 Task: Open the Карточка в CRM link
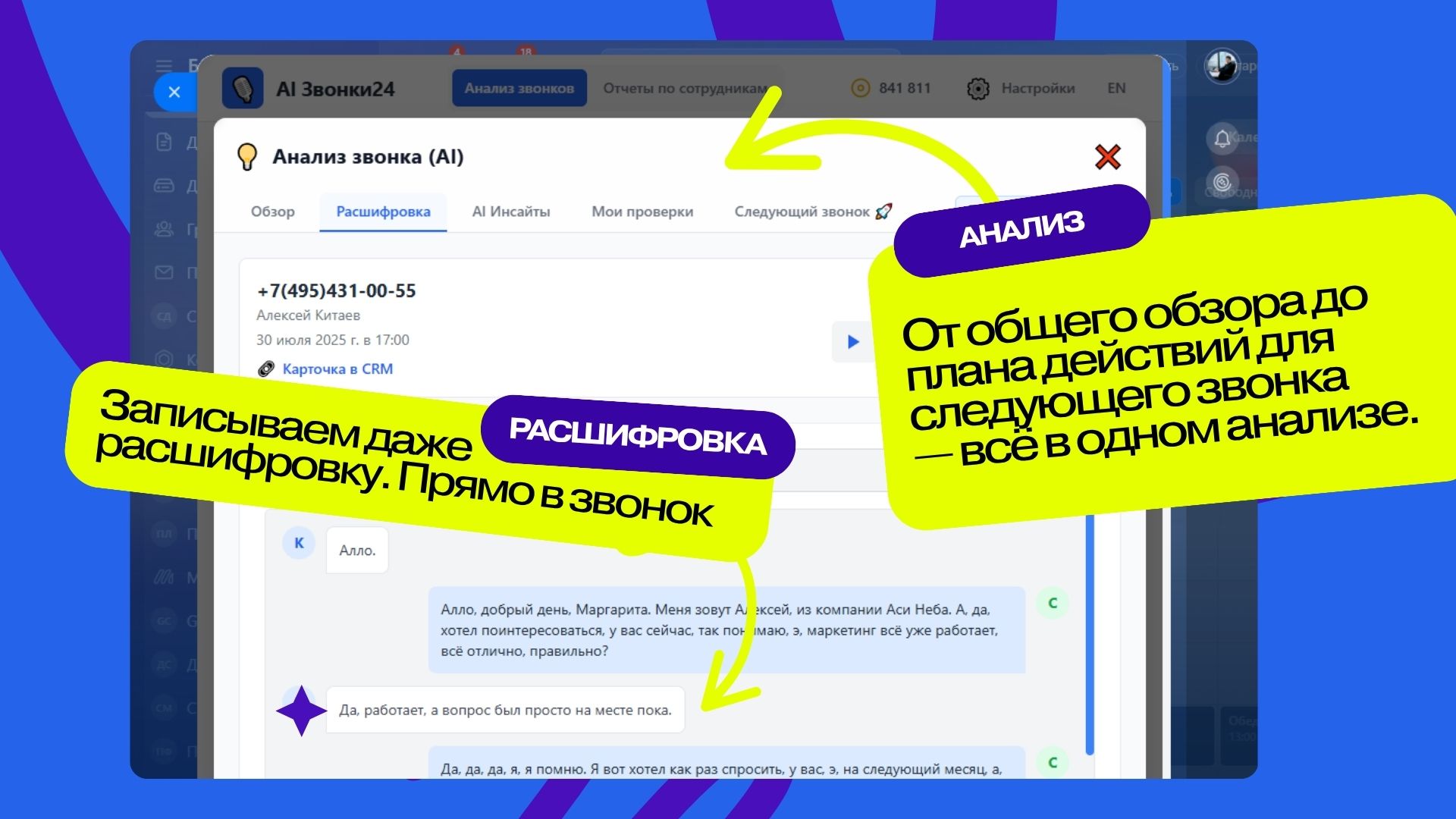click(x=337, y=369)
